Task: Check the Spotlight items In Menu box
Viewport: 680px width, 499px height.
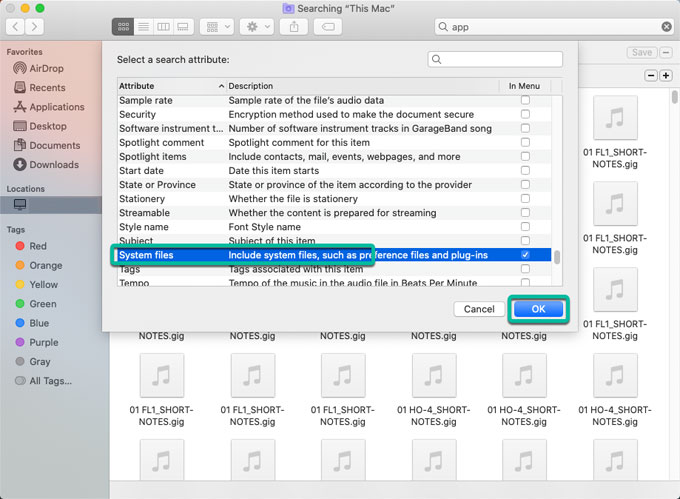Action: (x=525, y=157)
